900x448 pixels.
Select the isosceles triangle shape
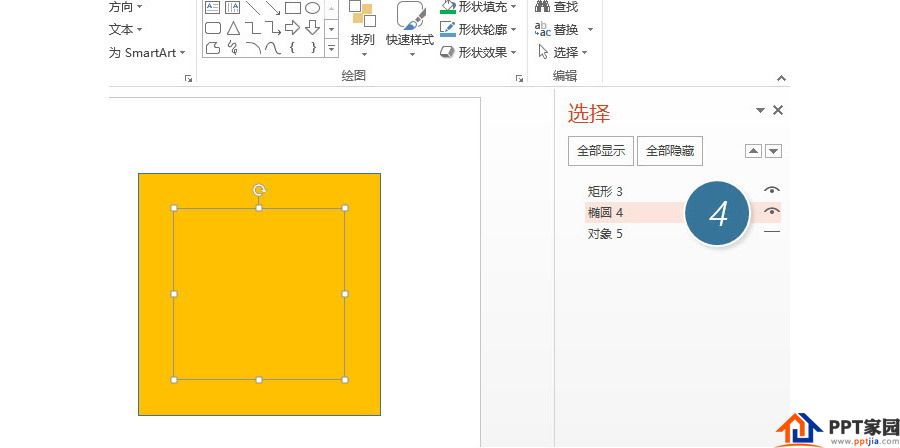[232, 28]
